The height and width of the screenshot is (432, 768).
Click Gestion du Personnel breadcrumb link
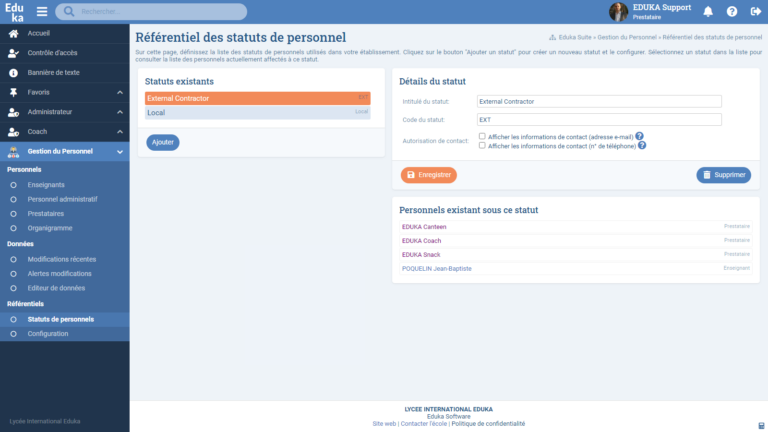coord(626,37)
